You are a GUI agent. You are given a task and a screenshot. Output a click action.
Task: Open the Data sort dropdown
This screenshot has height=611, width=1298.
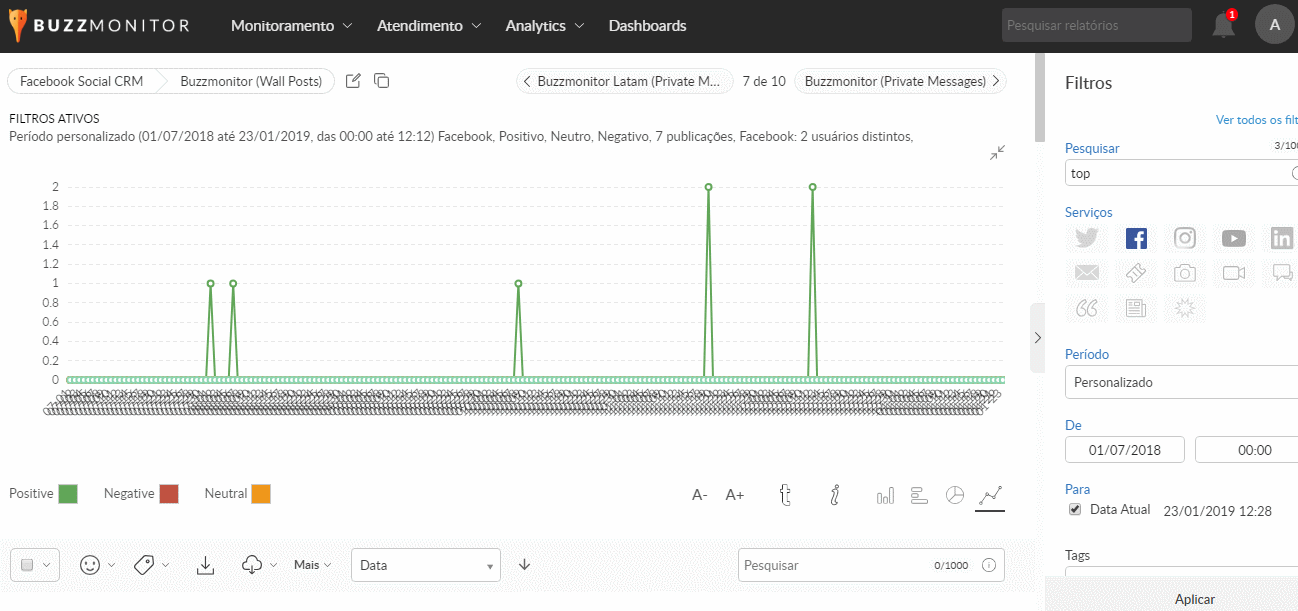(x=425, y=565)
